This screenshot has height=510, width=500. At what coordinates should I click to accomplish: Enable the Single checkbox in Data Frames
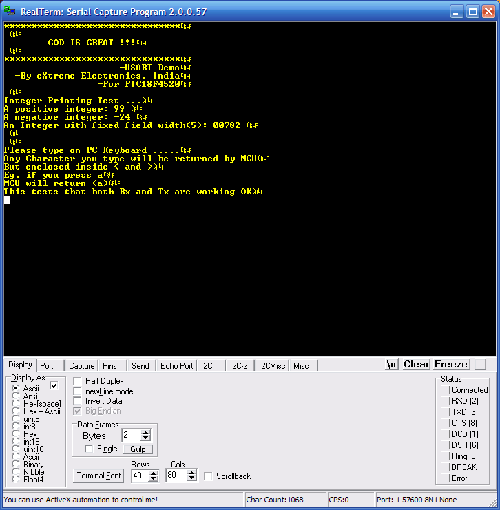pos(89,449)
